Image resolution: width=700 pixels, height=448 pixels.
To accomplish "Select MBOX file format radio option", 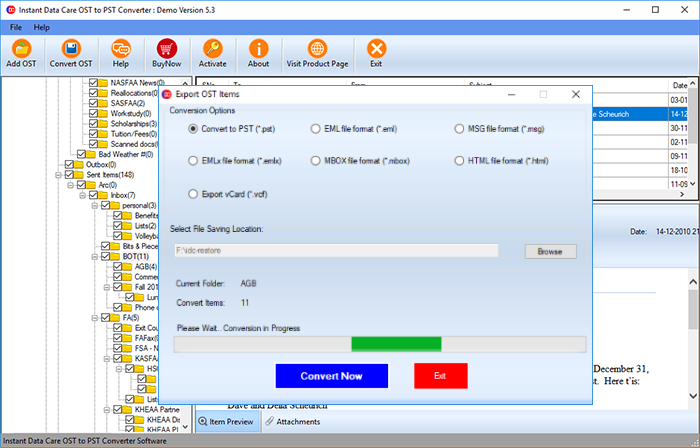I will (316, 161).
